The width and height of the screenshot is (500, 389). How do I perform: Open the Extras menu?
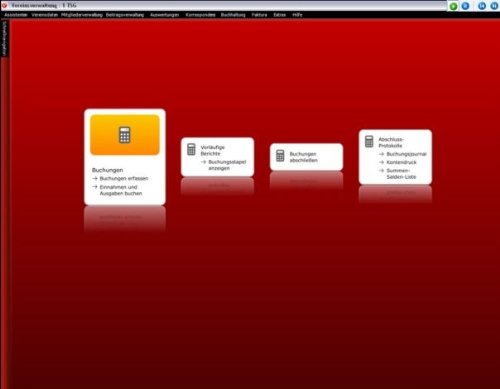(280, 15)
